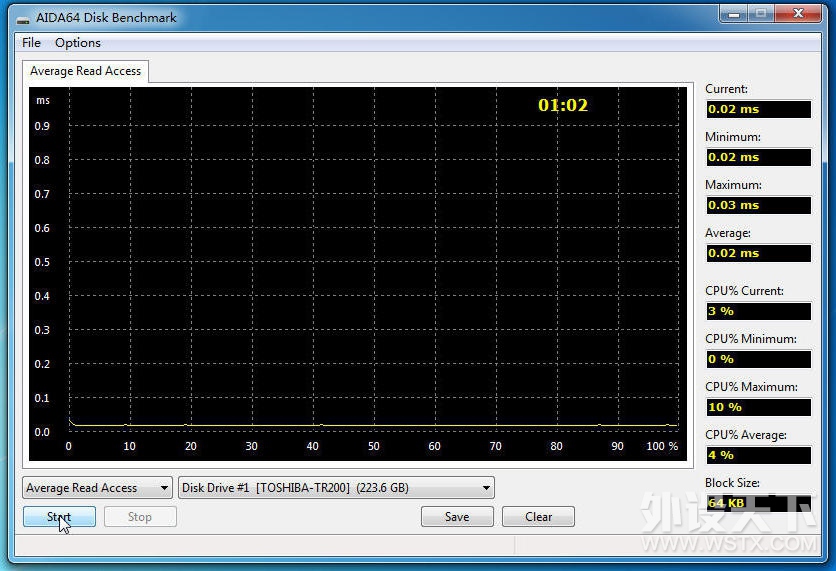Select the Average Read Access tab
This screenshot has width=836, height=571.
pyautogui.click(x=85, y=71)
